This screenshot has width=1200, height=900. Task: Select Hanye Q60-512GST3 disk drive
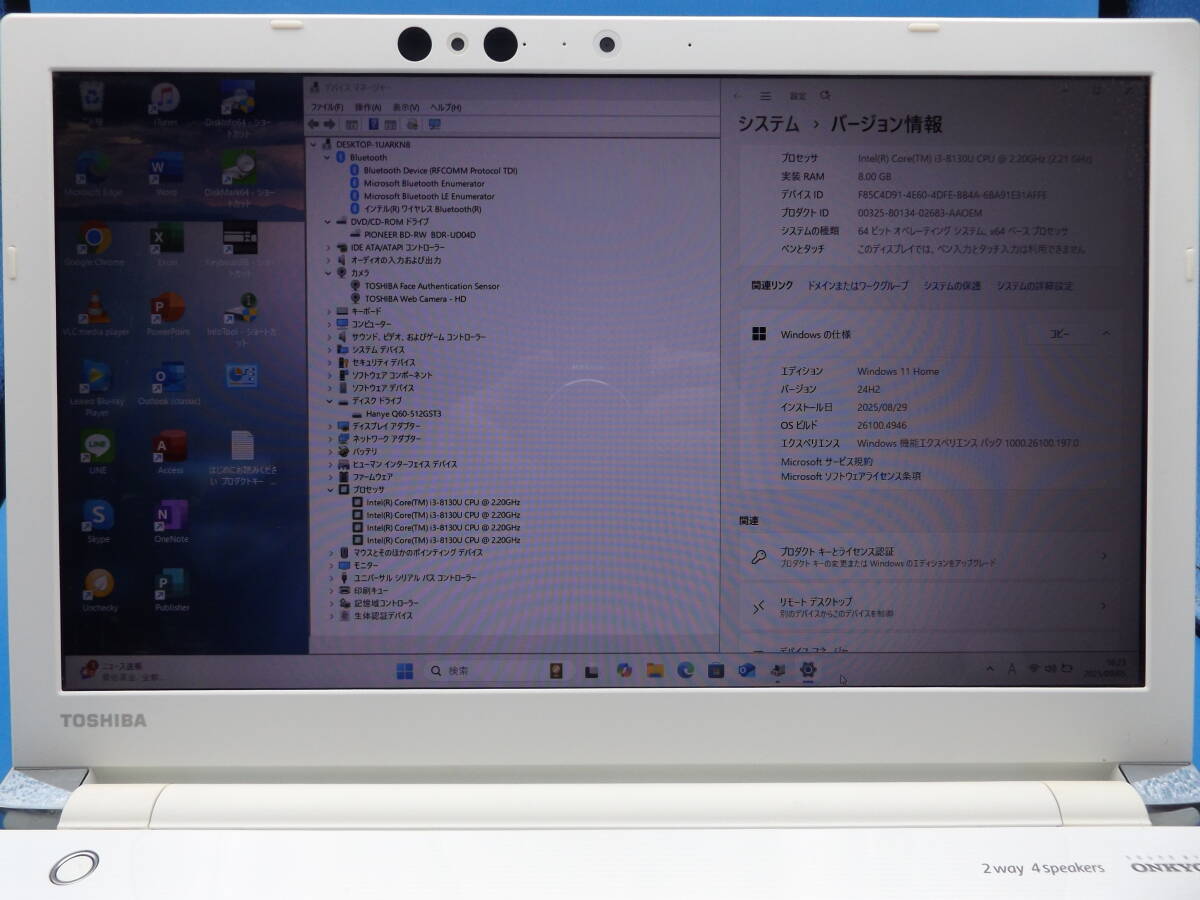[x=403, y=413]
